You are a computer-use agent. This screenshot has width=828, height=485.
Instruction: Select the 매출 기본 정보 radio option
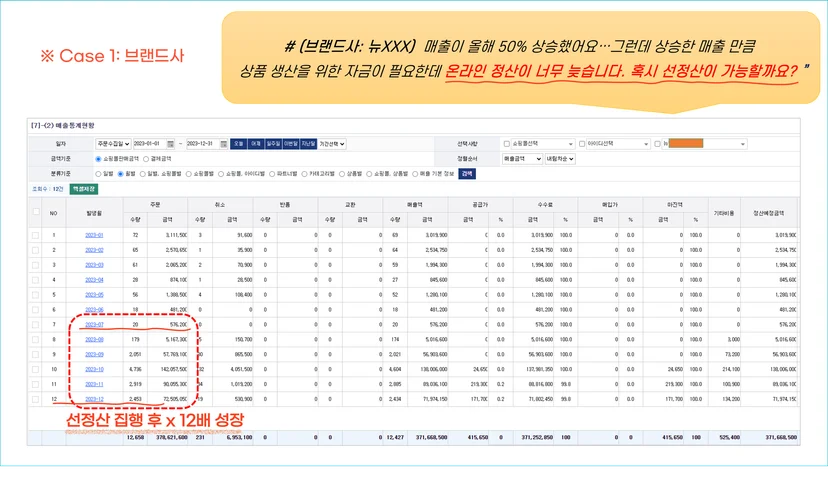tap(415, 174)
